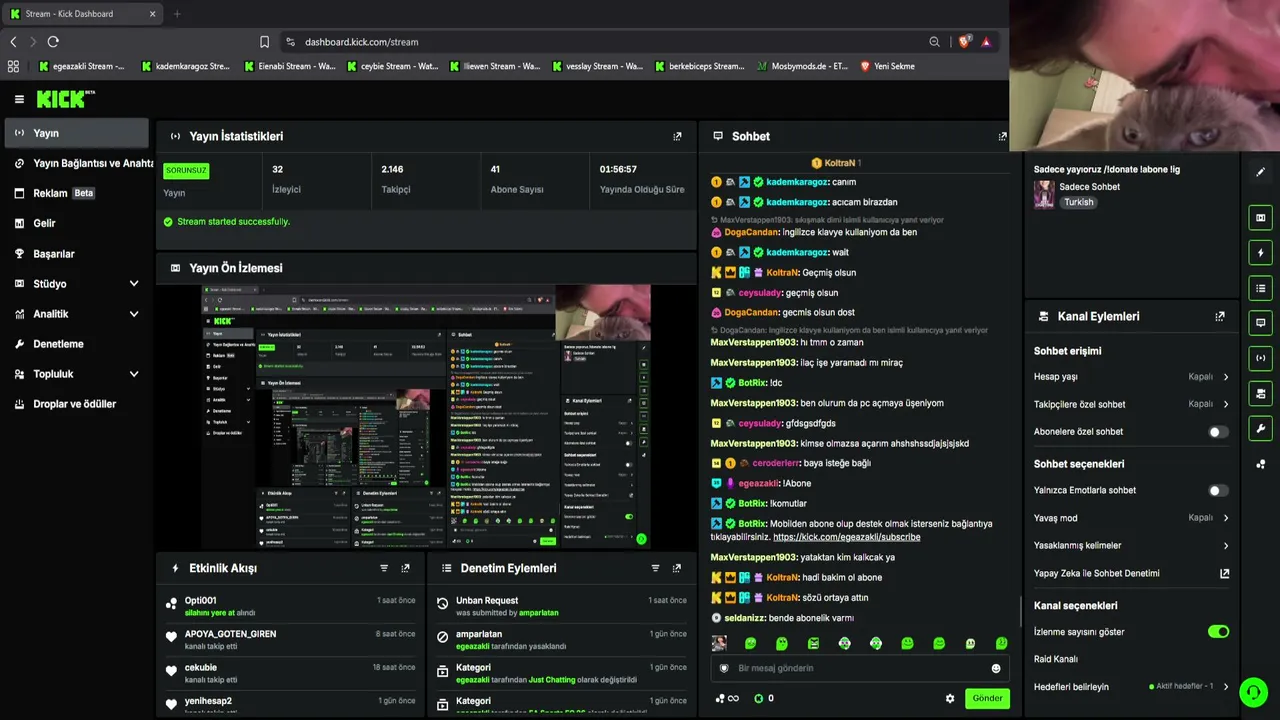Open the support headset chat bubble
Image resolution: width=1280 pixels, height=720 pixels.
[x=1253, y=692]
